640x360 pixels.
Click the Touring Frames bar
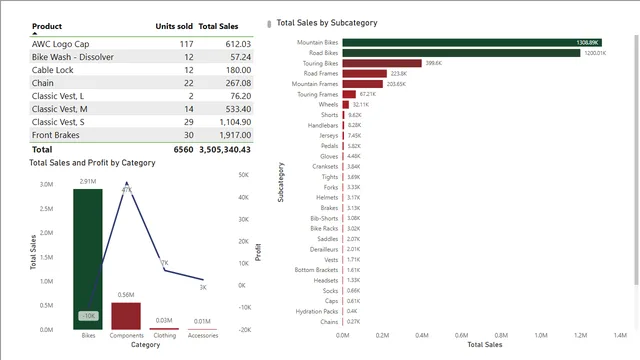(349, 94)
